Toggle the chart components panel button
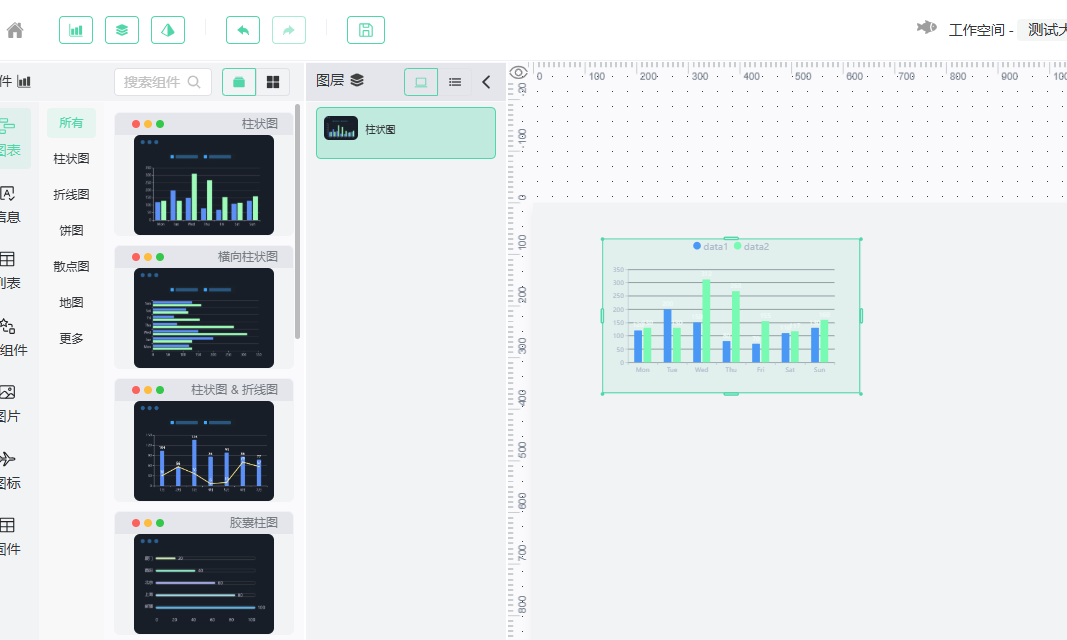The width and height of the screenshot is (1067, 640). (x=76, y=30)
